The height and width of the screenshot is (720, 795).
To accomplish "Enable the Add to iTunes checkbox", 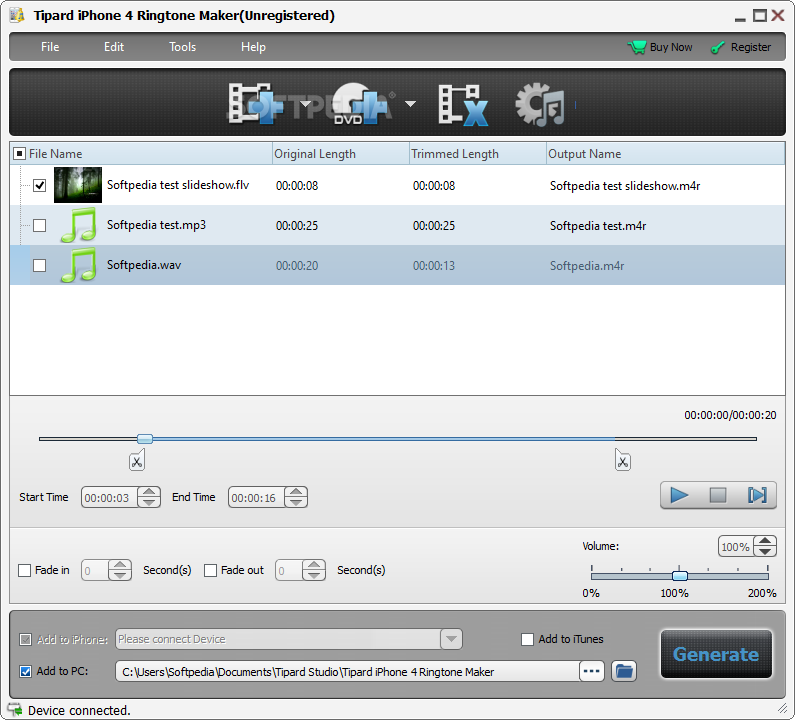I will [x=527, y=639].
